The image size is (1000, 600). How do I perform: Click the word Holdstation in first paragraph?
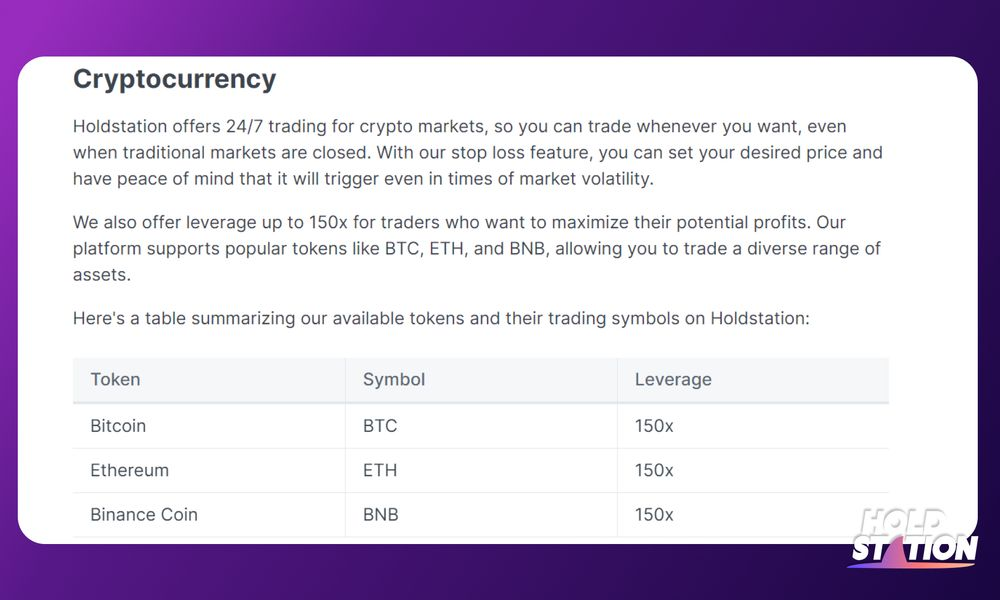[119, 126]
